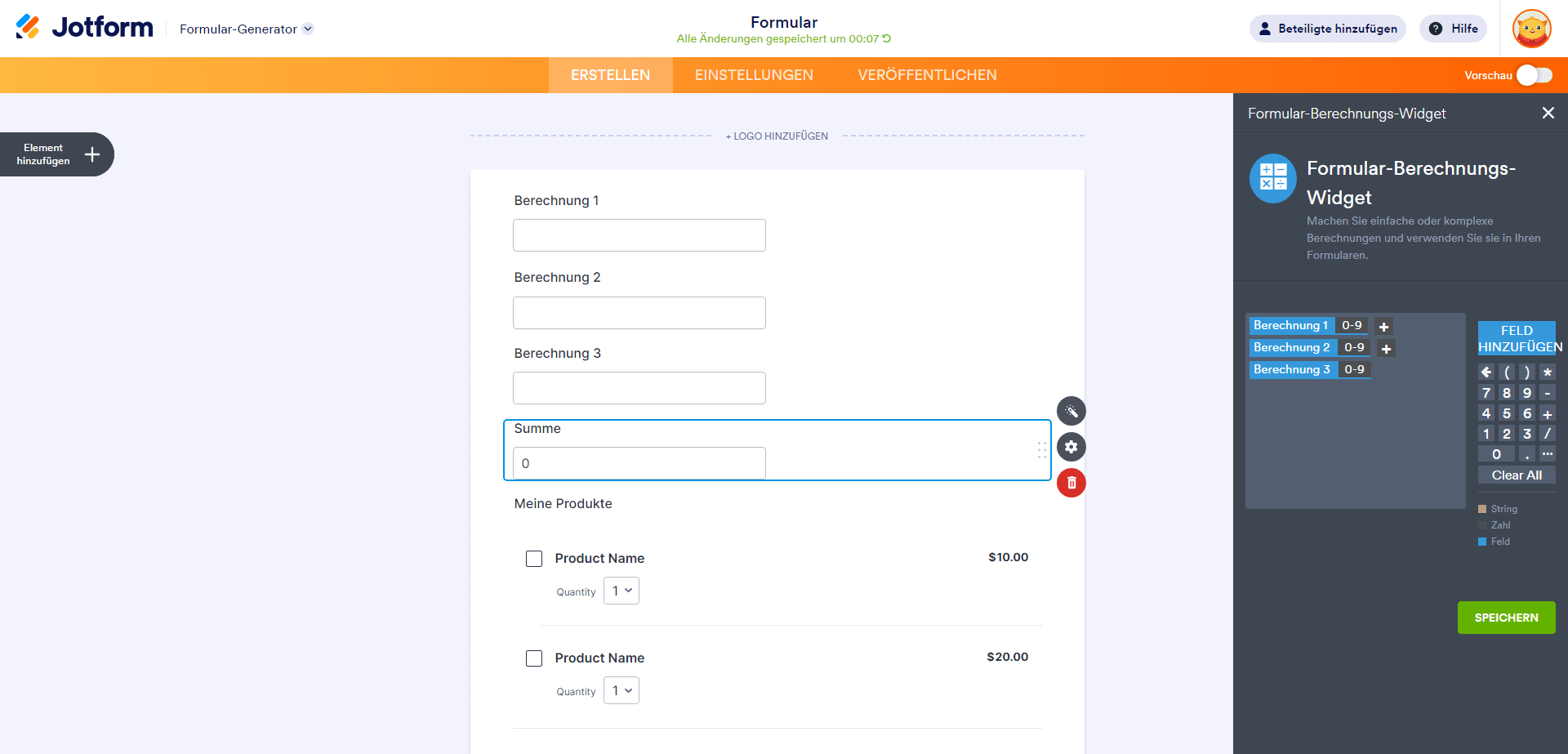This screenshot has width=1568, height=754.
Task: Click the green SPEICHERN button
Action: point(1506,618)
